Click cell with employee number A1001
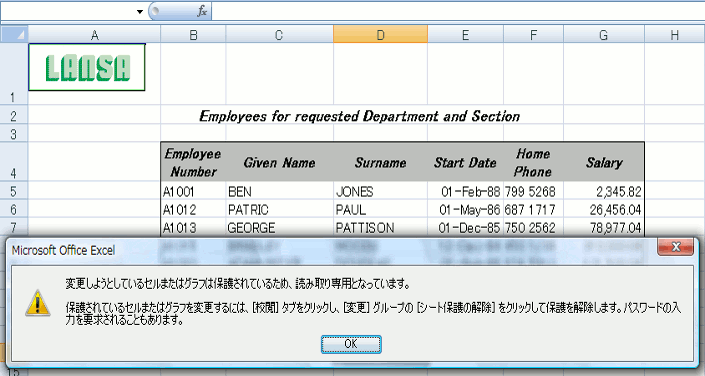 pyautogui.click(x=193, y=192)
